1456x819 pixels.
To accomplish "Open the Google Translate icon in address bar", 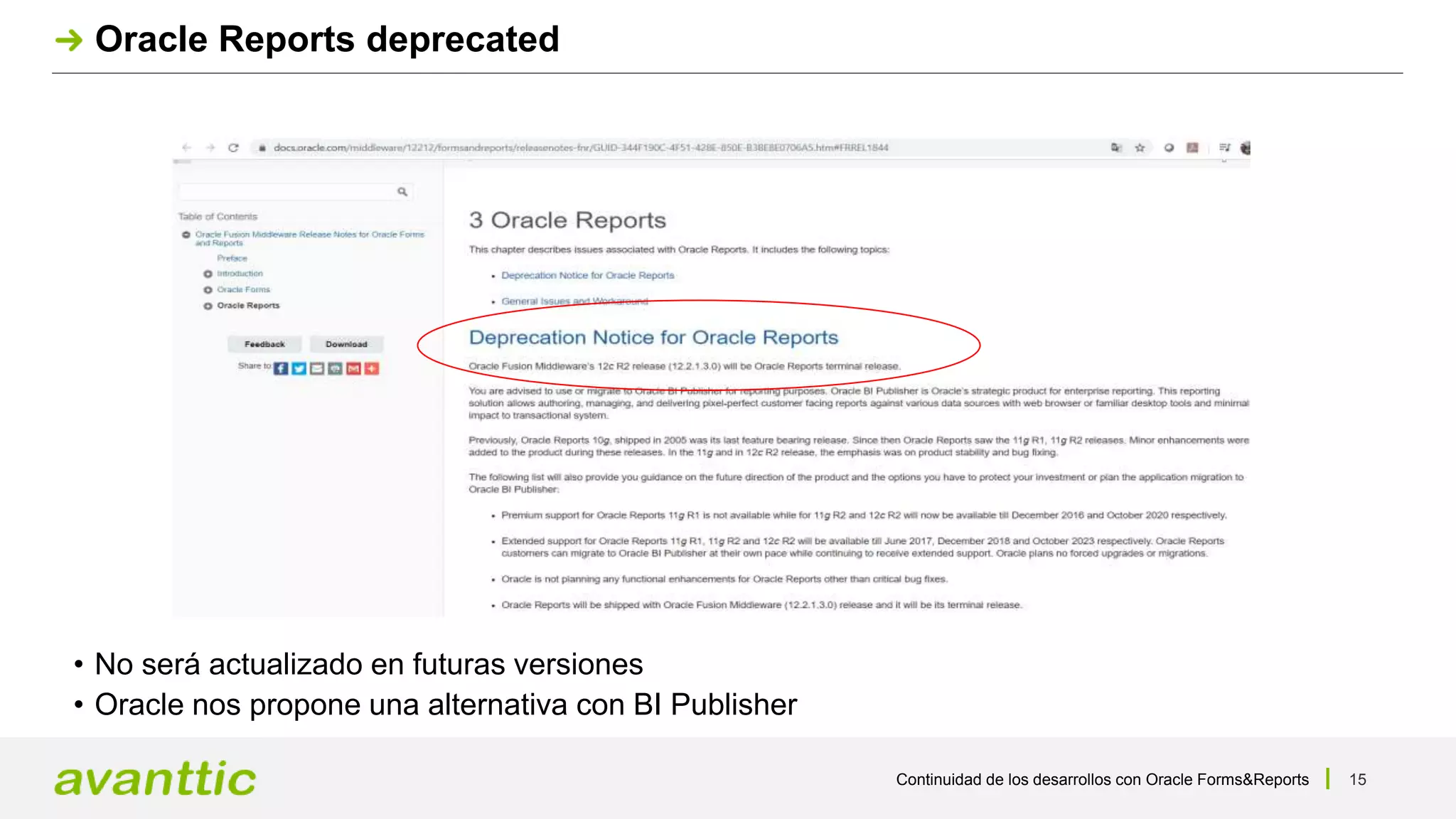I will (1116, 148).
